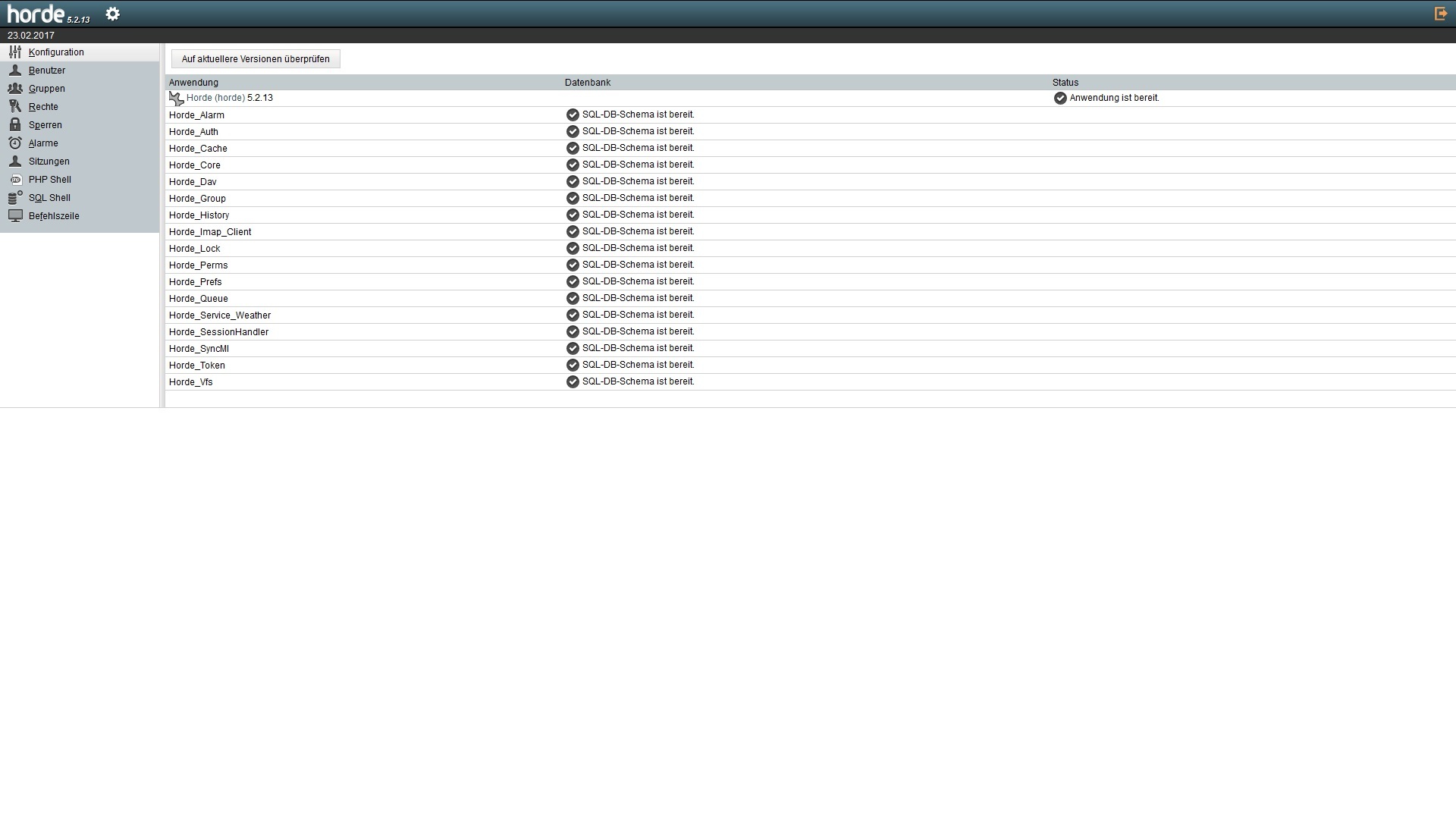Click the SQL Shell database icon

coord(15,197)
